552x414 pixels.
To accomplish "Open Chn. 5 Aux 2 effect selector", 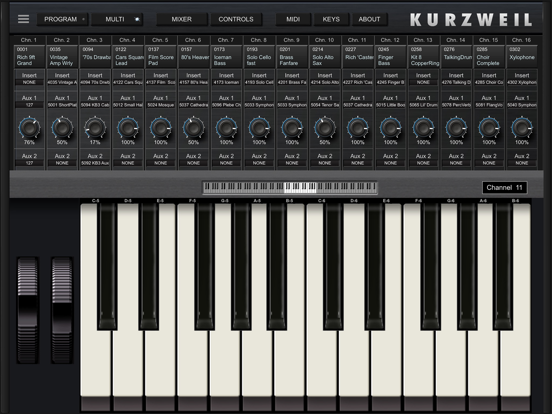I will click(161, 163).
